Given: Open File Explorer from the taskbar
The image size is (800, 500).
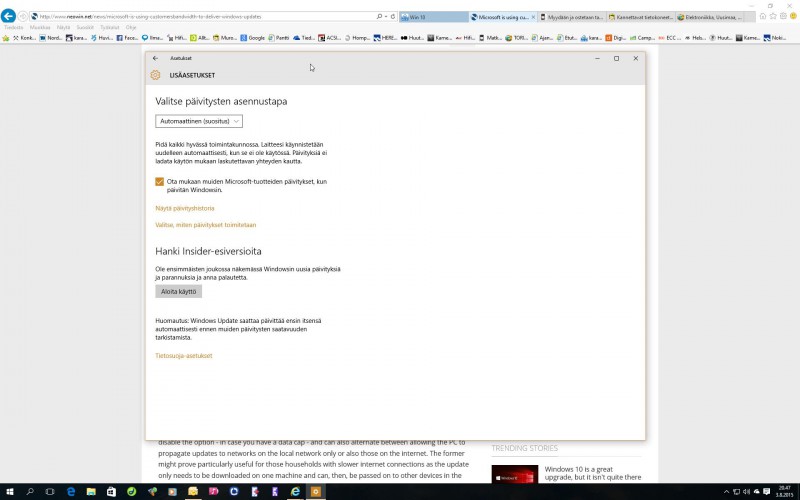Looking at the screenshot, I should pos(92,492).
